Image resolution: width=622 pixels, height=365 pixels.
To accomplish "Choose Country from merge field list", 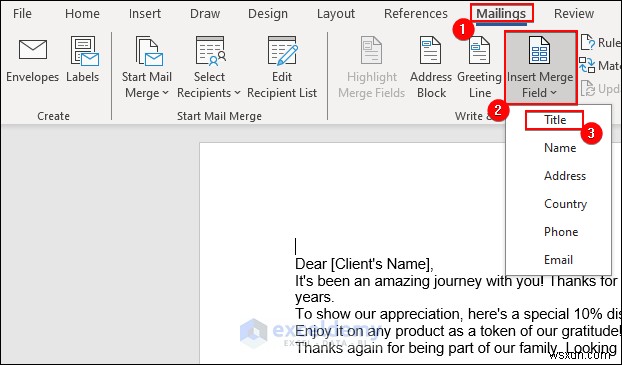I will click(565, 204).
